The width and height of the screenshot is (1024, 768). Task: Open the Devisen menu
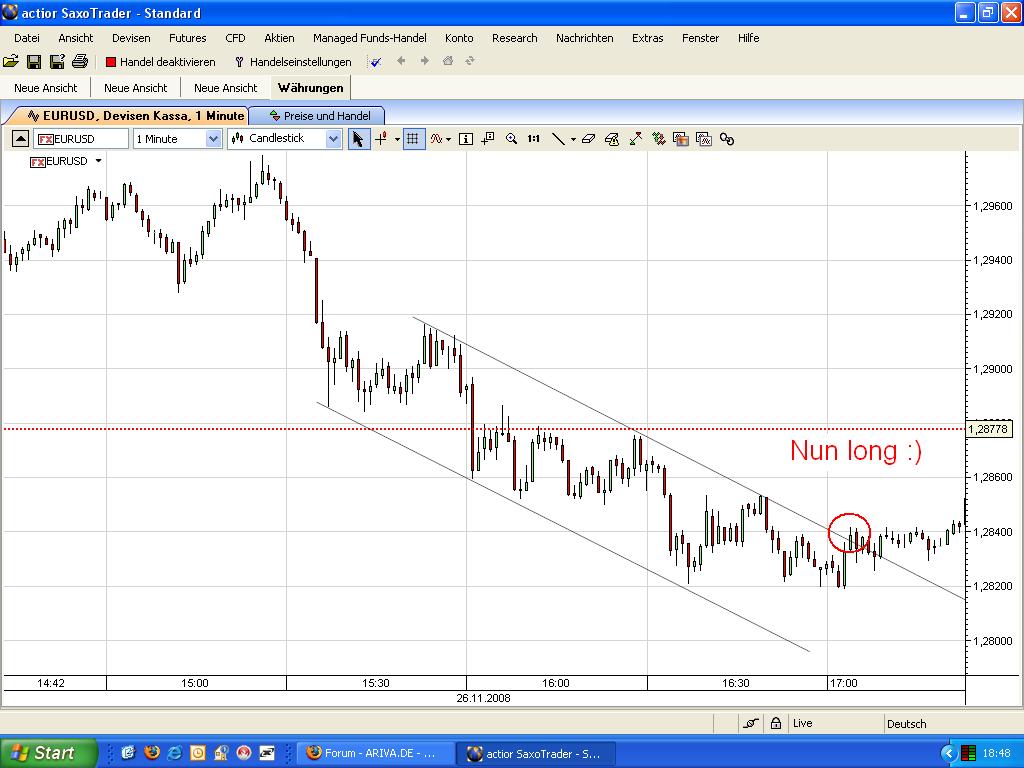click(130, 38)
